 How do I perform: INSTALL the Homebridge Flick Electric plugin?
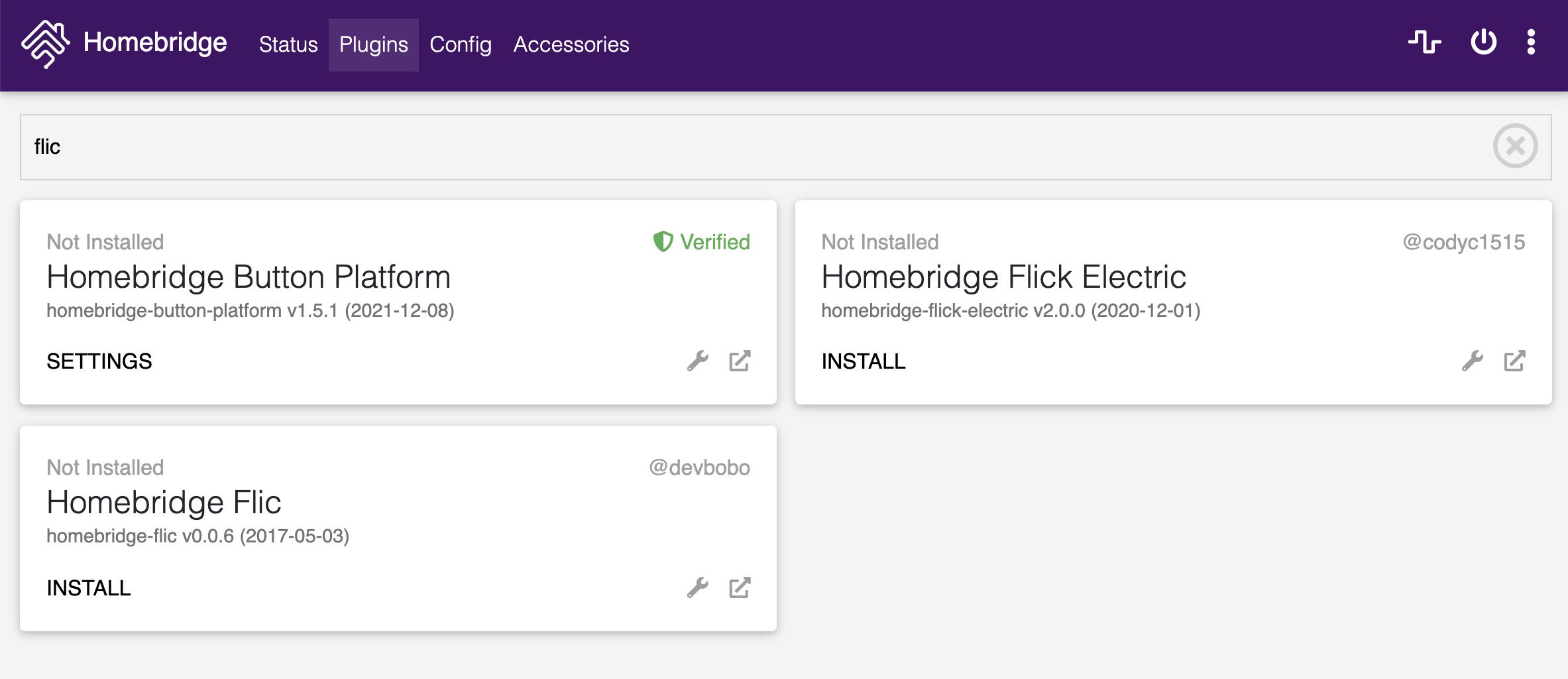(864, 361)
